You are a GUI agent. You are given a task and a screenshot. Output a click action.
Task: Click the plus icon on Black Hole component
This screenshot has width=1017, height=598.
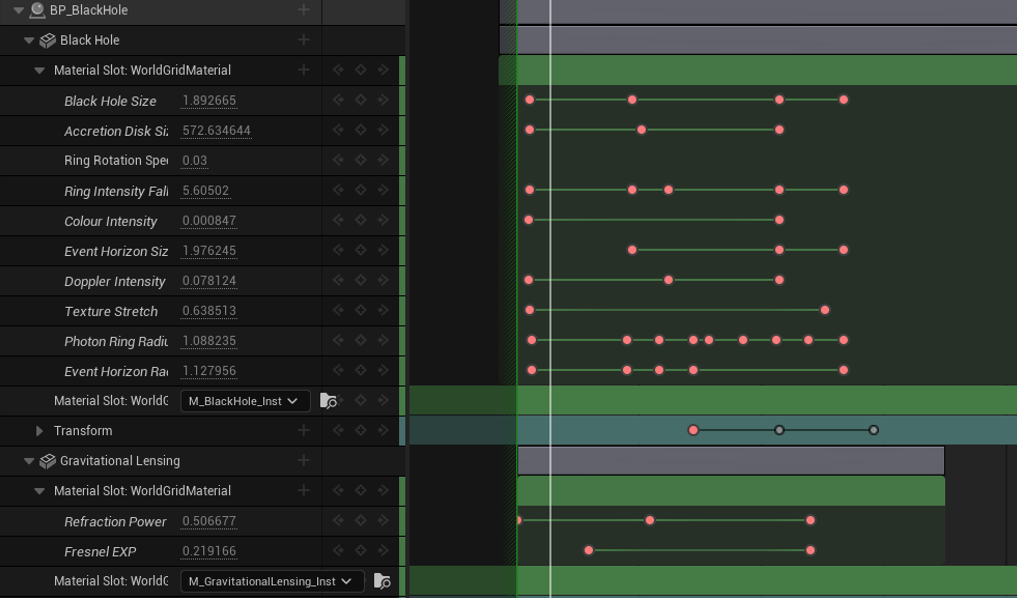pyautogui.click(x=303, y=40)
